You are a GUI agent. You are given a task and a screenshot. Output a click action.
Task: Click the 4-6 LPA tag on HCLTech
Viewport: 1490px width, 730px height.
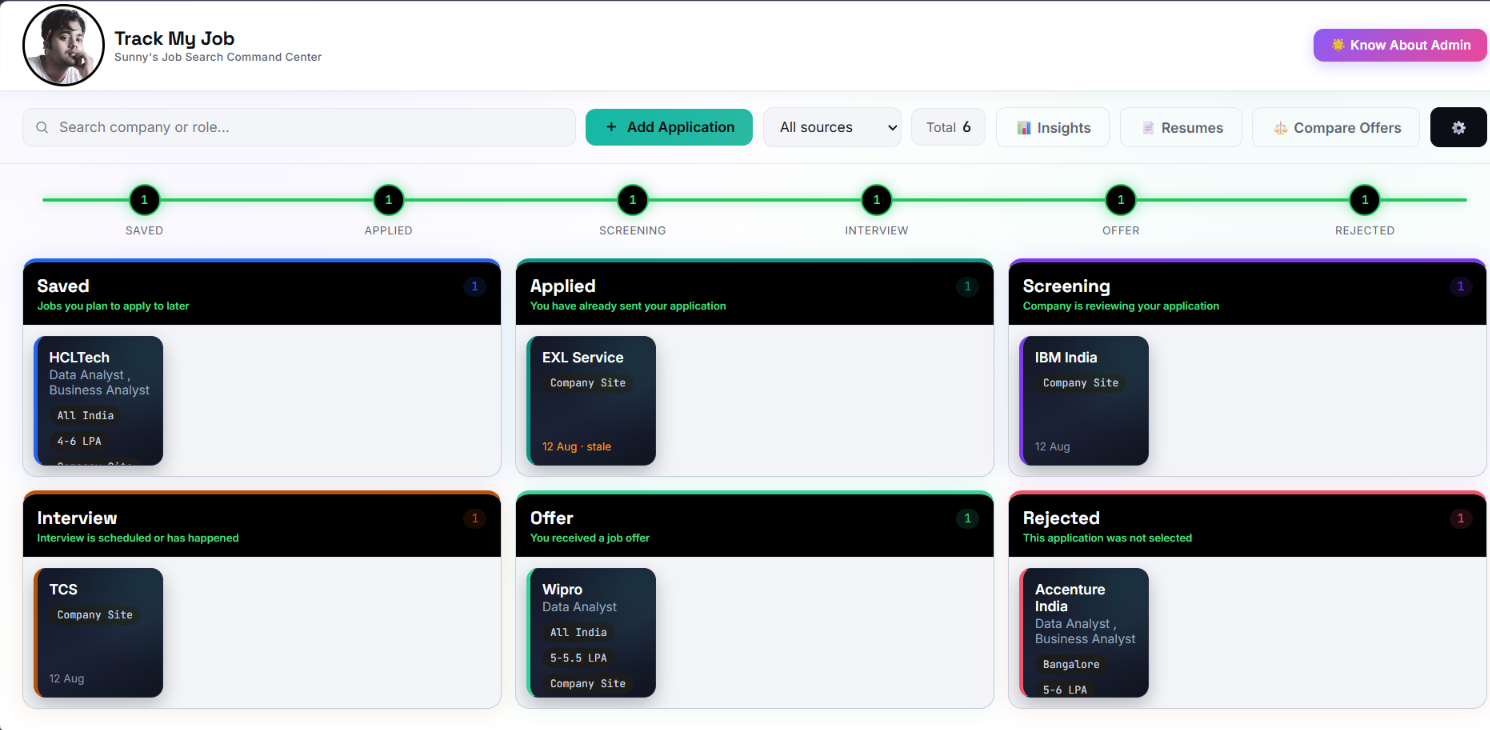point(79,441)
